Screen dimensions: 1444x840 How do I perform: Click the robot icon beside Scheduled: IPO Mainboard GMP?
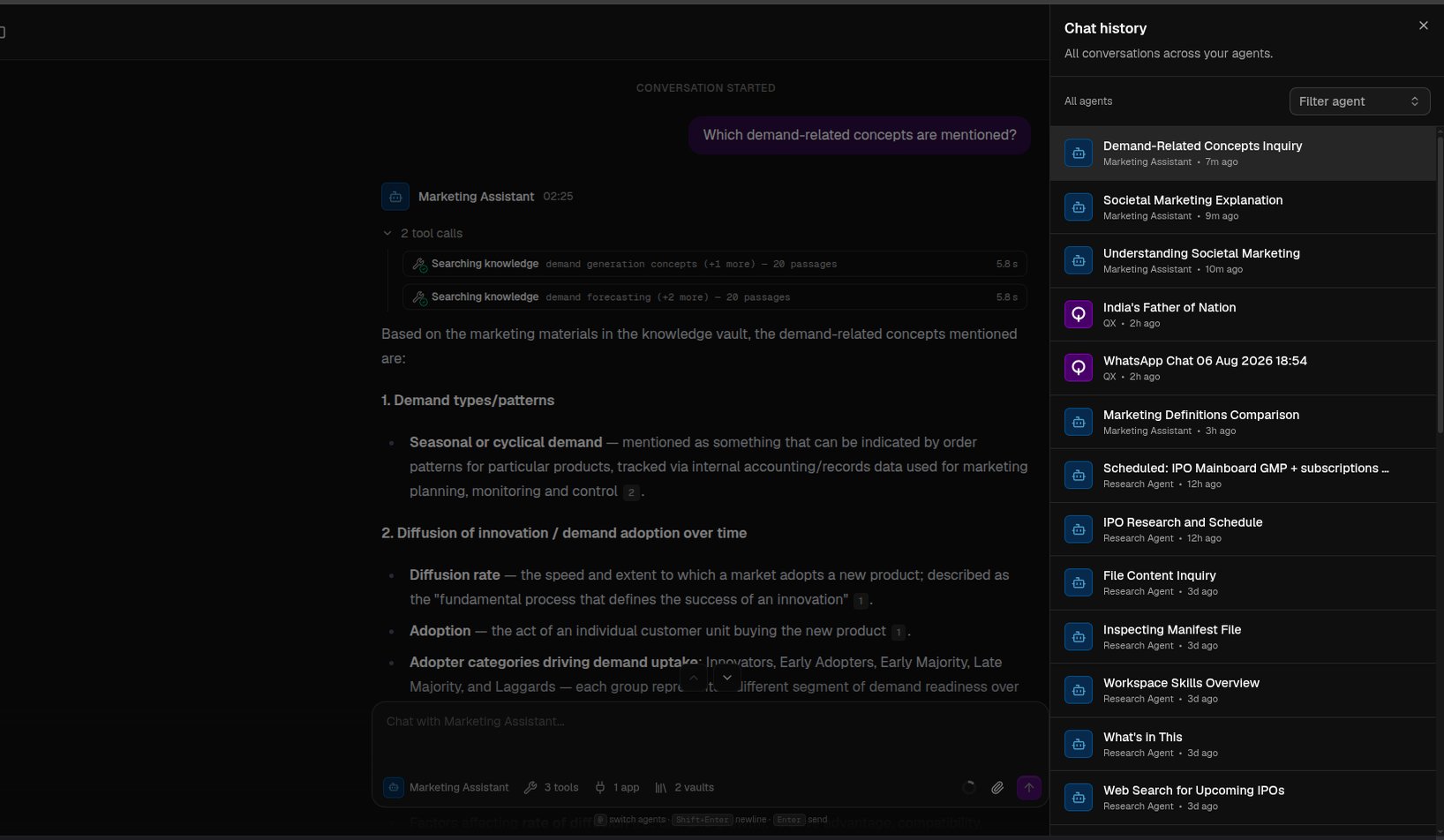[1079, 476]
